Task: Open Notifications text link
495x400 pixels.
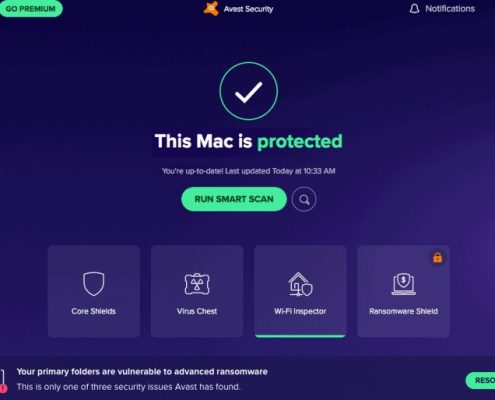Action: [450, 9]
